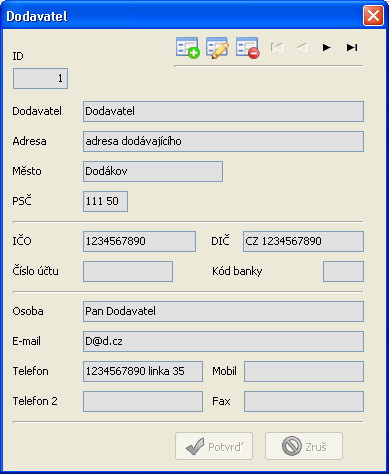Go to the previous record
This screenshot has height=474, width=389.
pyautogui.click(x=302, y=48)
